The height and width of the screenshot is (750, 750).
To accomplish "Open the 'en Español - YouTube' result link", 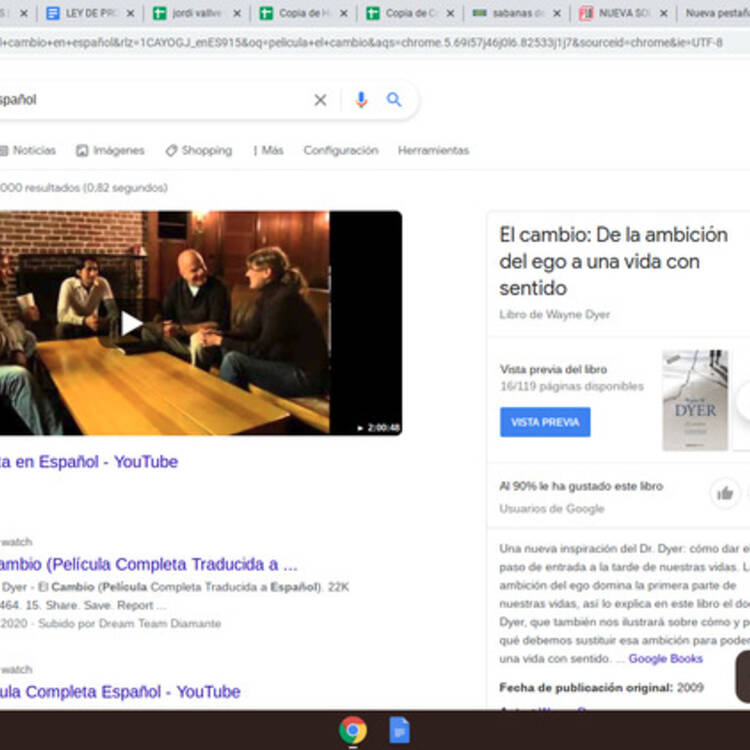I will (x=89, y=462).
